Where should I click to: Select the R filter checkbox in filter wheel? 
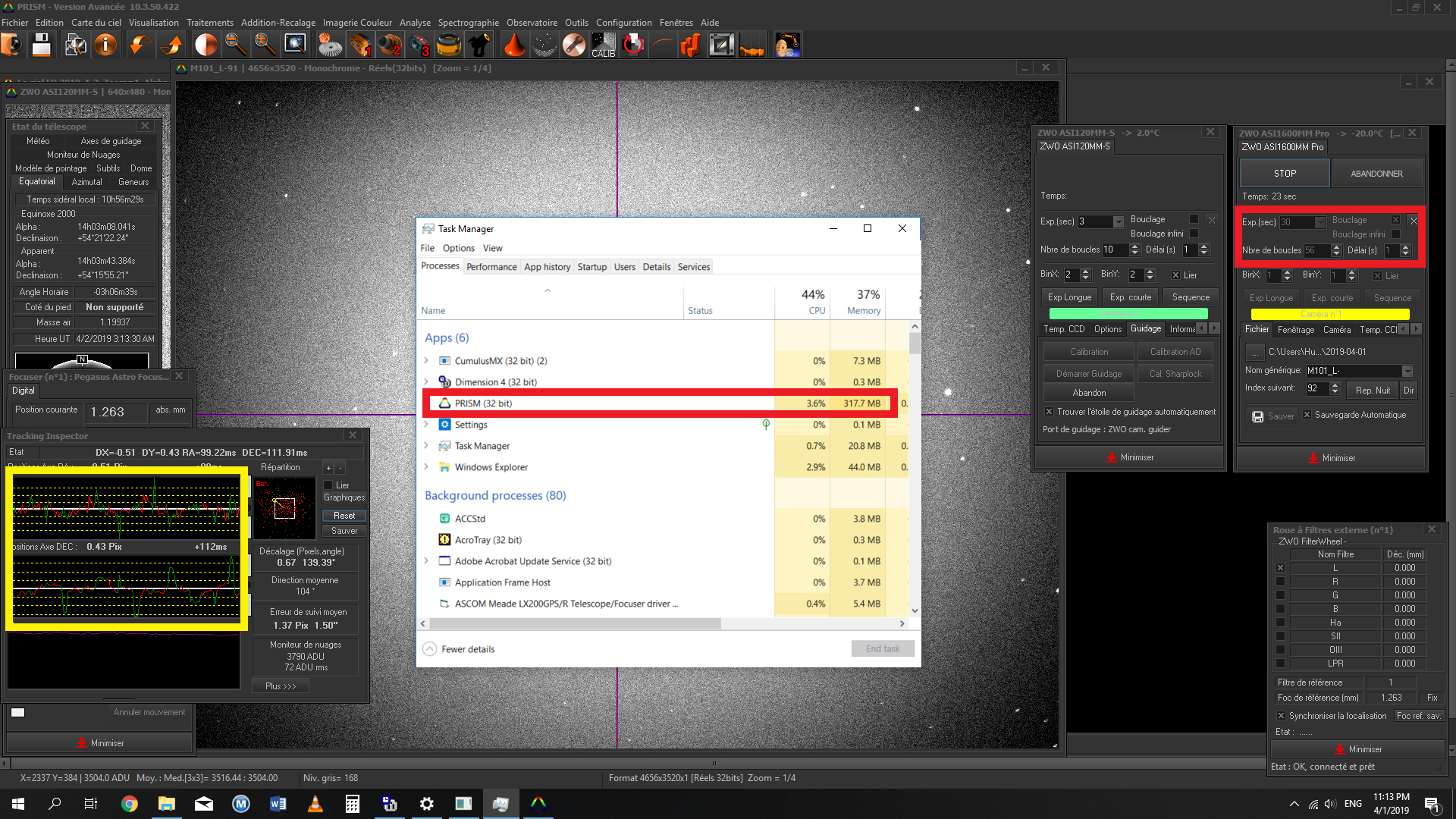1280,582
